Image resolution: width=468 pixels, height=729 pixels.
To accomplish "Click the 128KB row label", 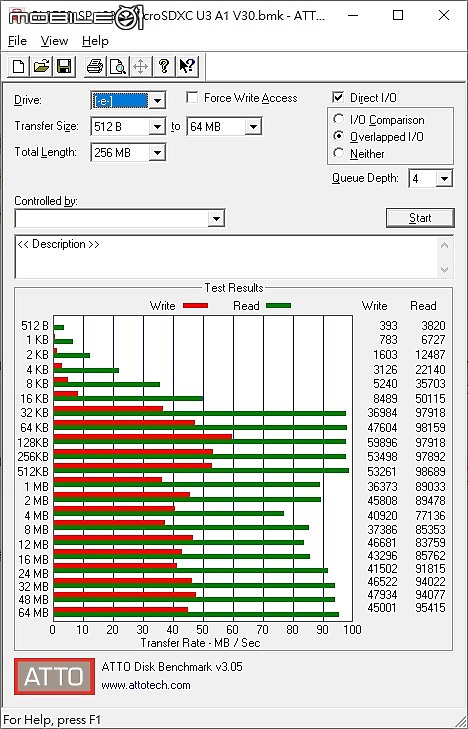I will (x=33, y=442).
